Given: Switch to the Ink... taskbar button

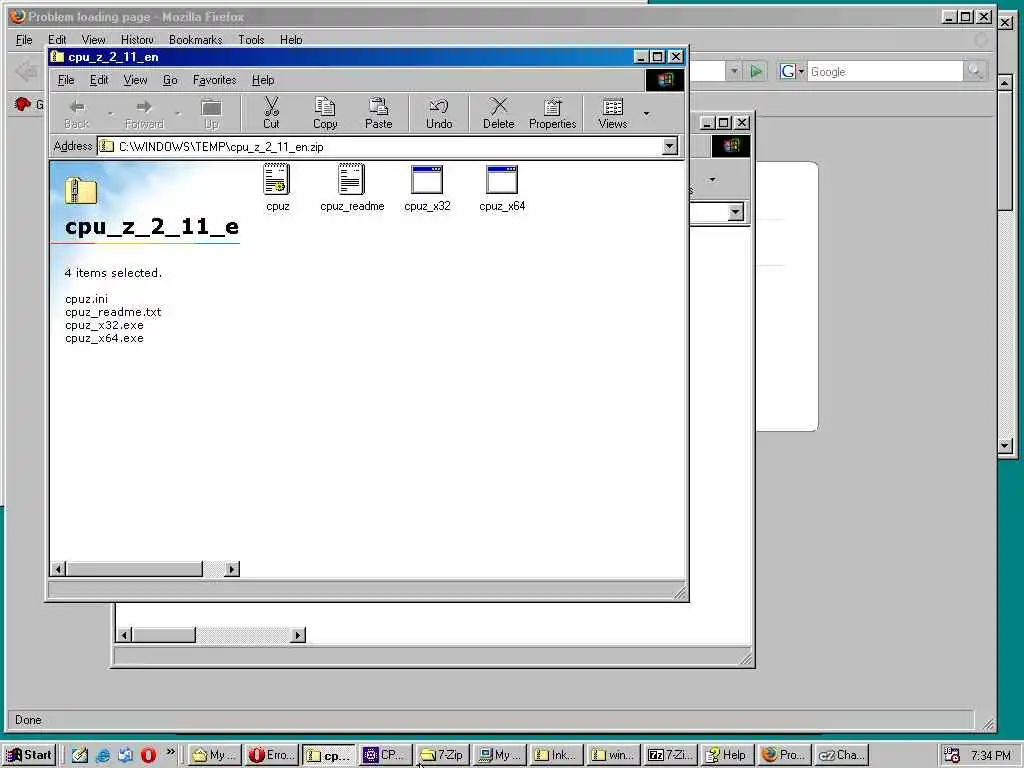Looking at the screenshot, I should pos(556,755).
